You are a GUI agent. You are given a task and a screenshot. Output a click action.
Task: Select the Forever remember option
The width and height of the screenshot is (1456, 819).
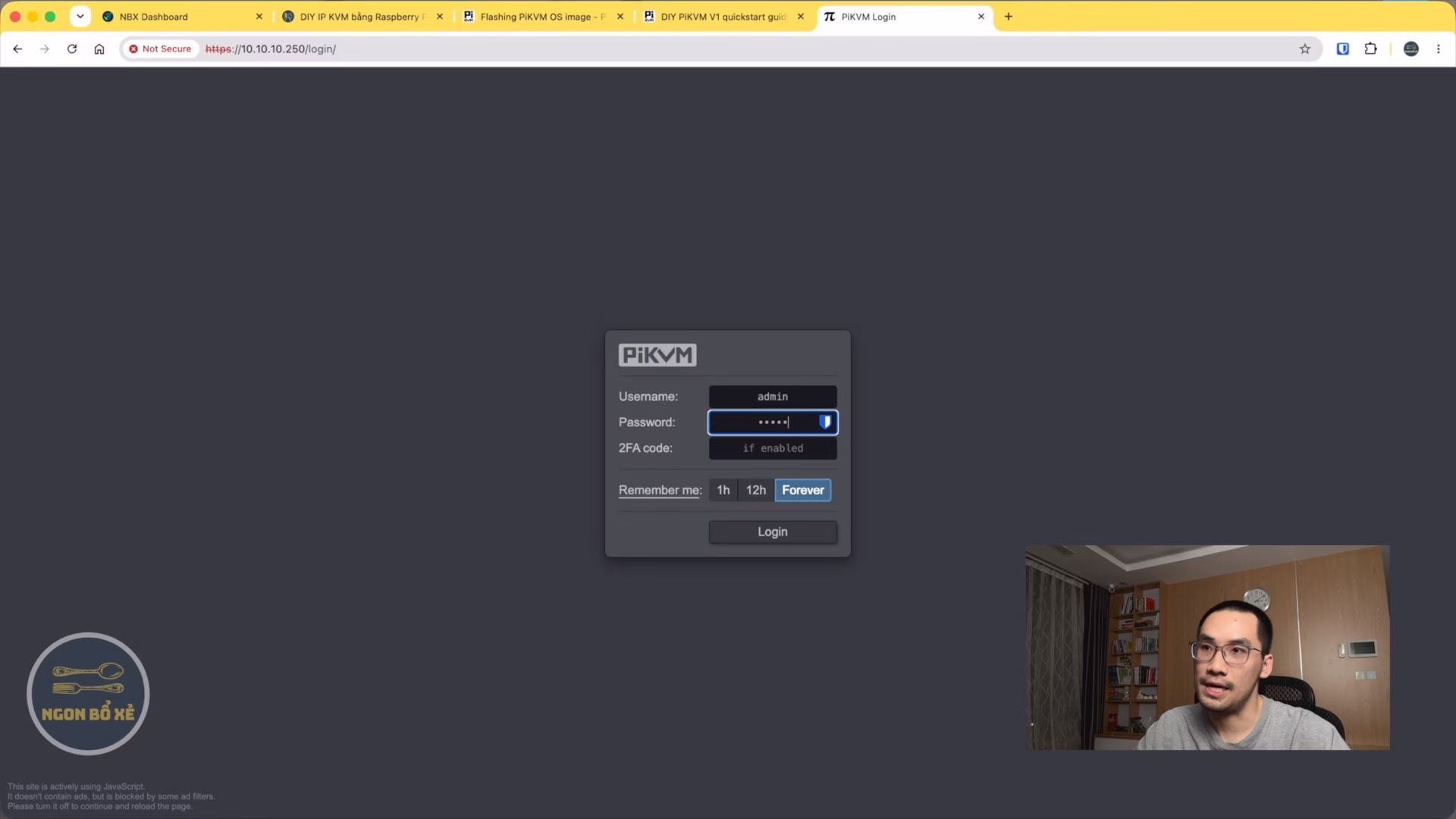pos(803,490)
